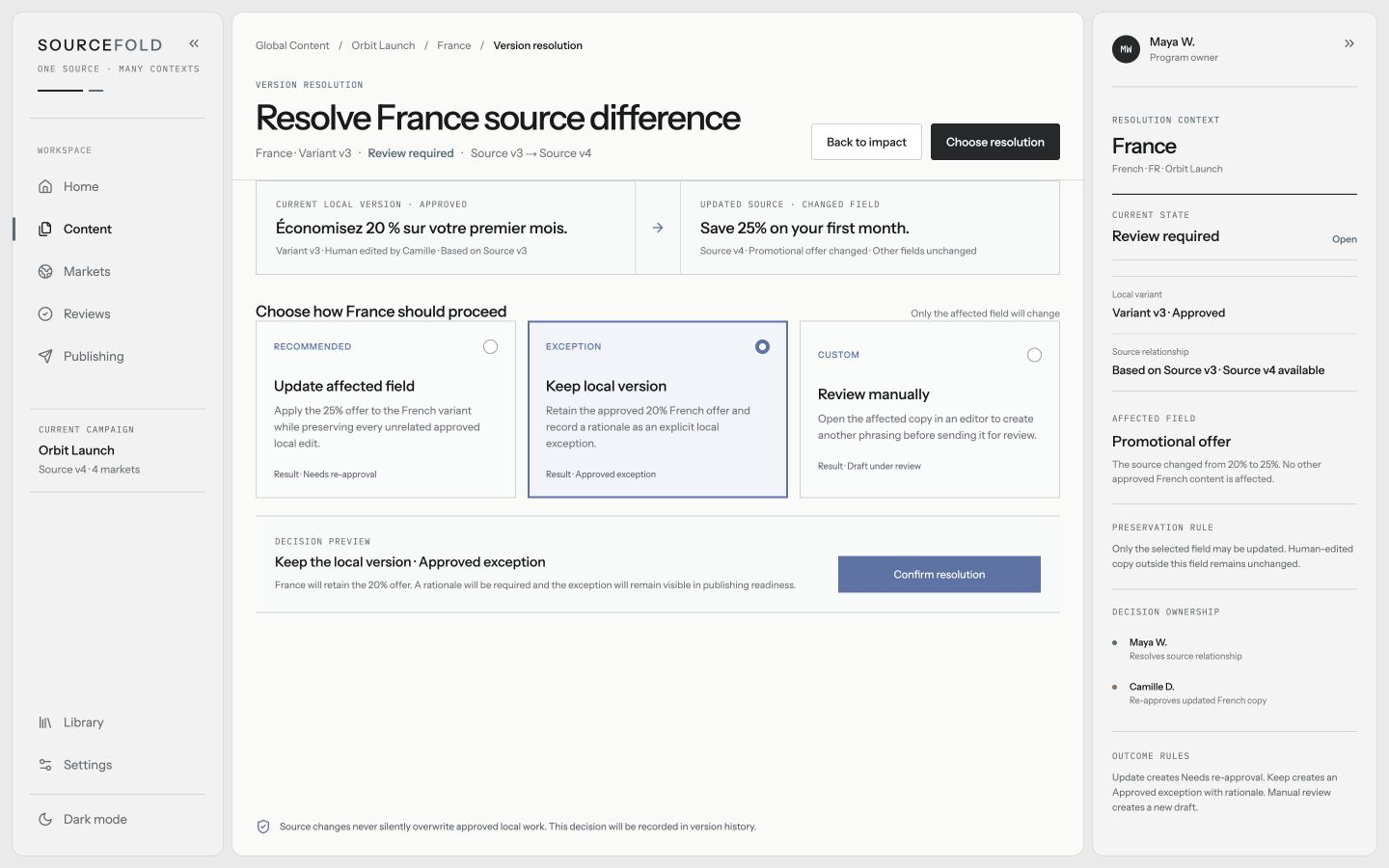Click the updated source Save 25% card
This screenshot has height=868, width=1389.
point(870,228)
